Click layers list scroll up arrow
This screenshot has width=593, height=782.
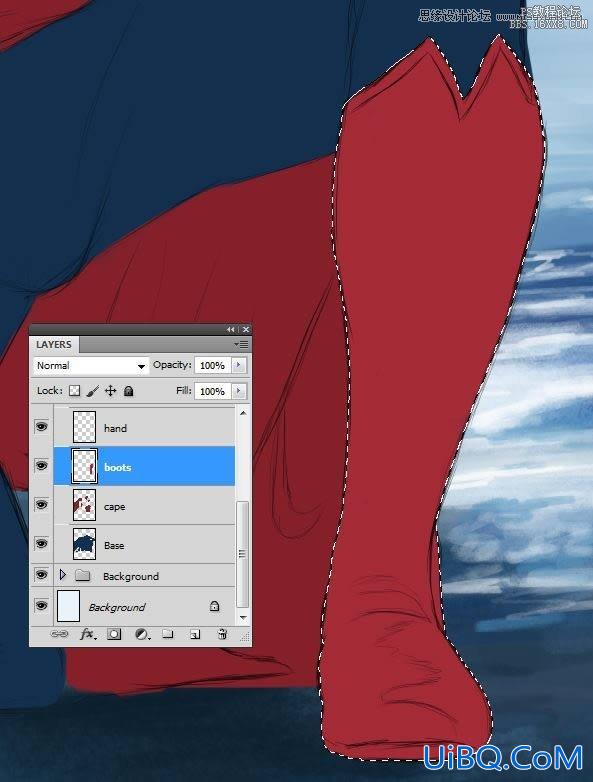[243, 413]
